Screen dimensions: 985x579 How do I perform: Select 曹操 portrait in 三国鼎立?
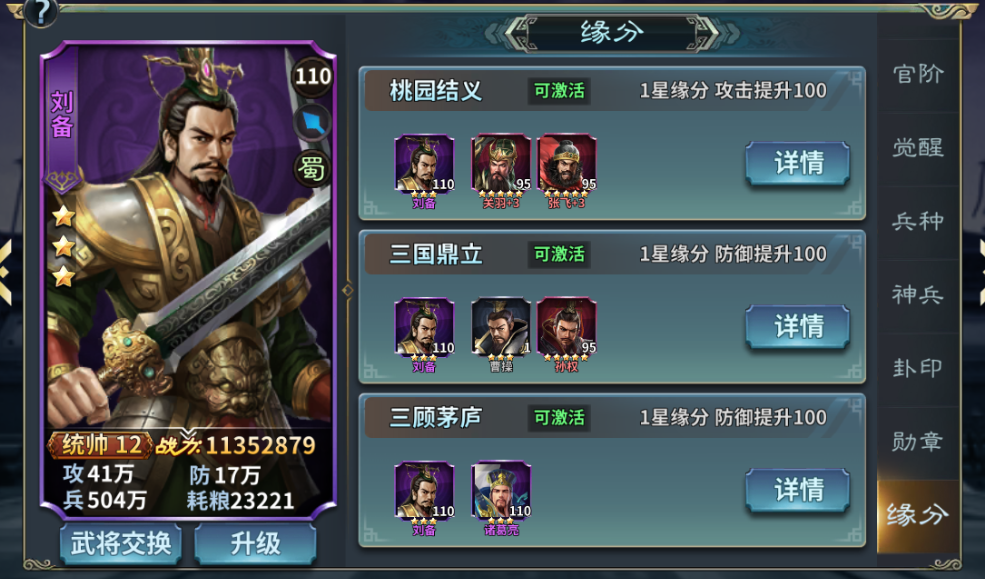pos(501,327)
